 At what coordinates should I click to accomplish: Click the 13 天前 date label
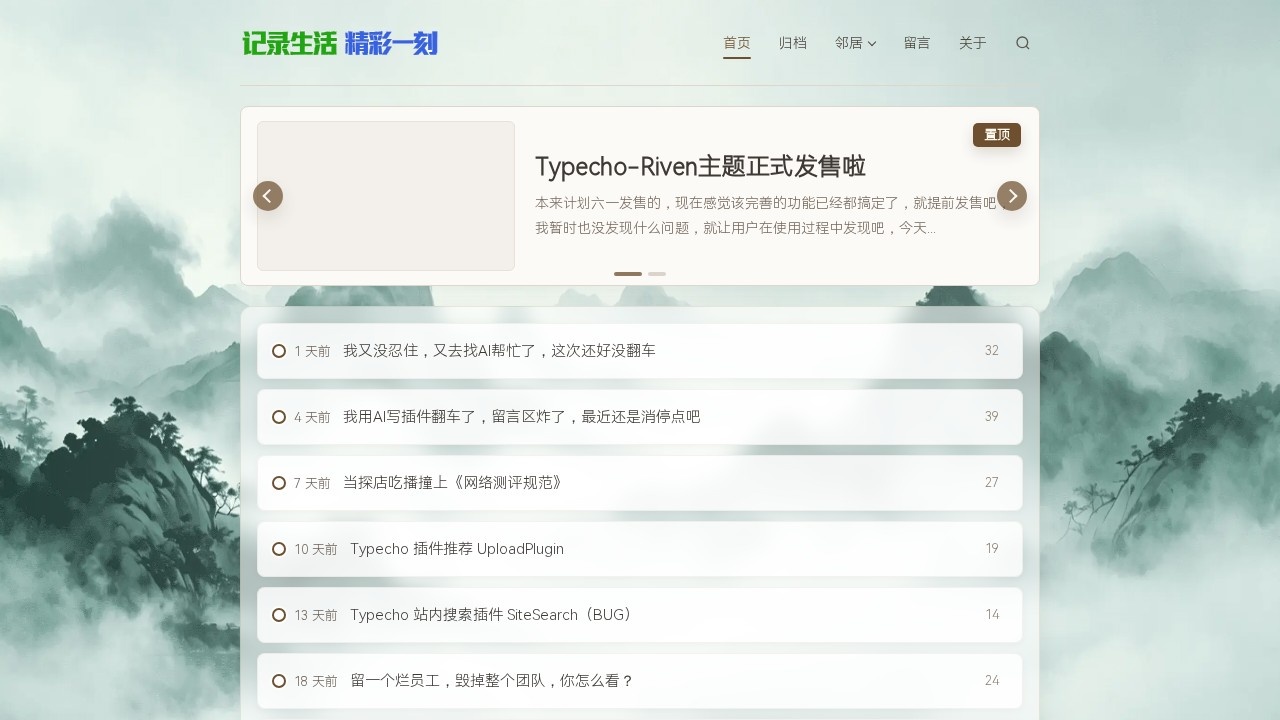coord(316,616)
